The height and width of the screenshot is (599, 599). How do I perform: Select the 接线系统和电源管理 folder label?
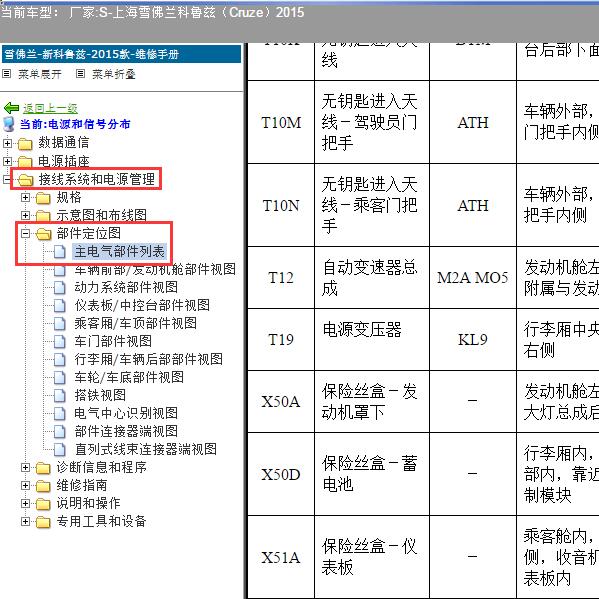(x=97, y=179)
